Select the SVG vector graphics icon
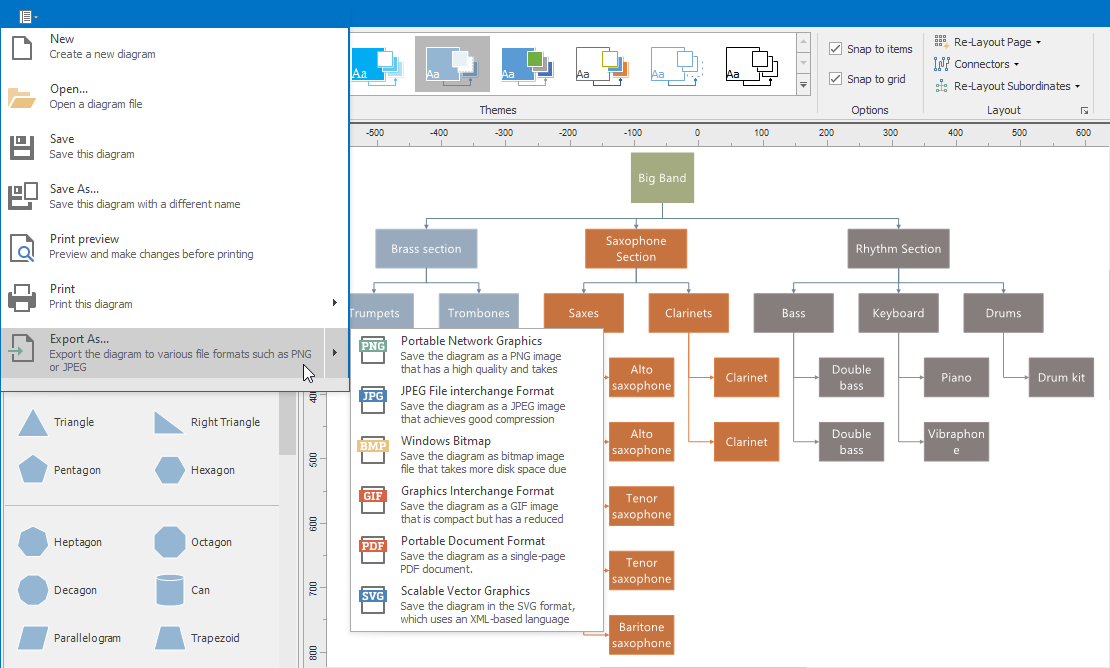The image size is (1110, 668). 373,599
